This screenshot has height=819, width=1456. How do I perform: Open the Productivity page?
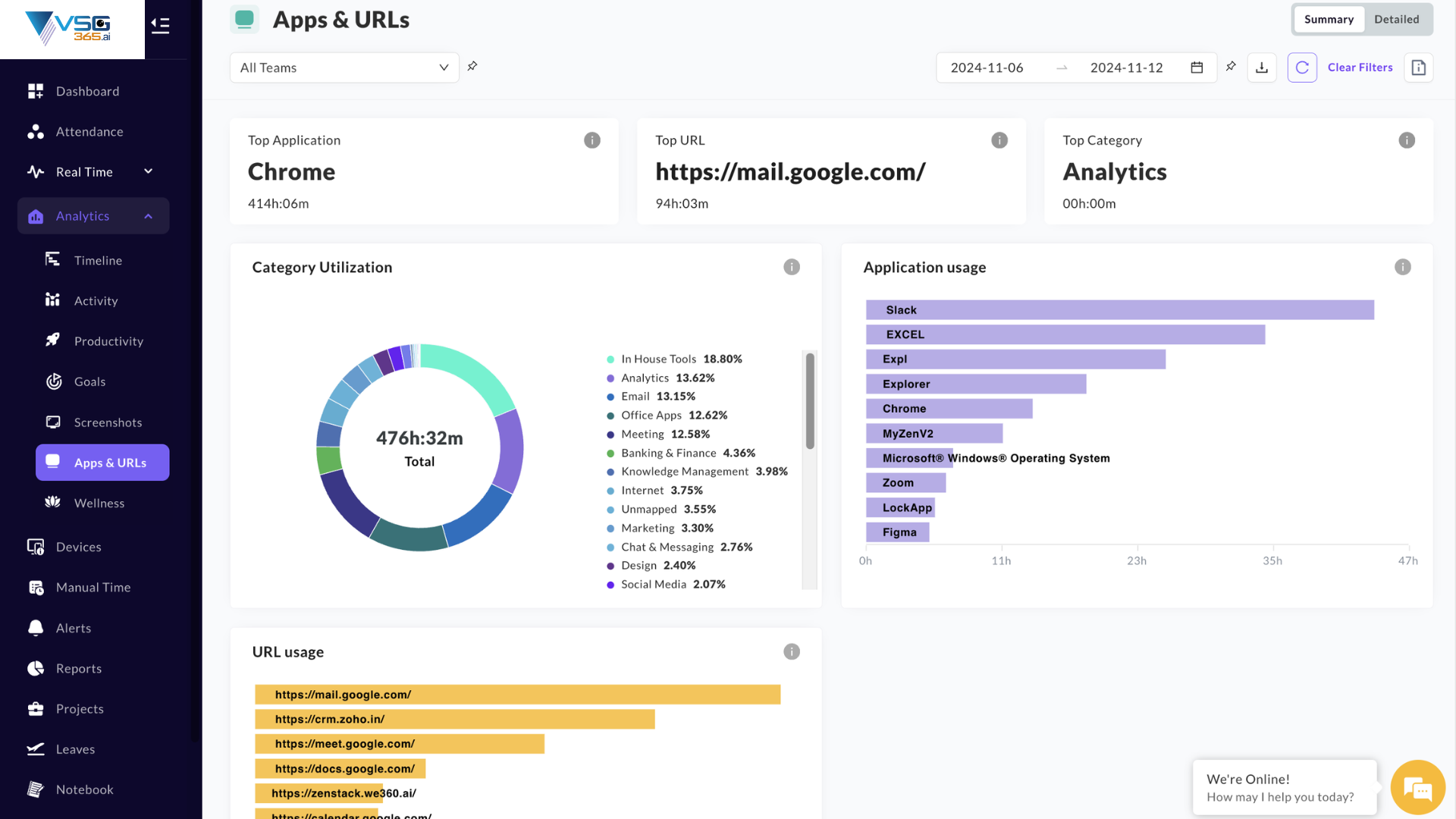tap(108, 341)
